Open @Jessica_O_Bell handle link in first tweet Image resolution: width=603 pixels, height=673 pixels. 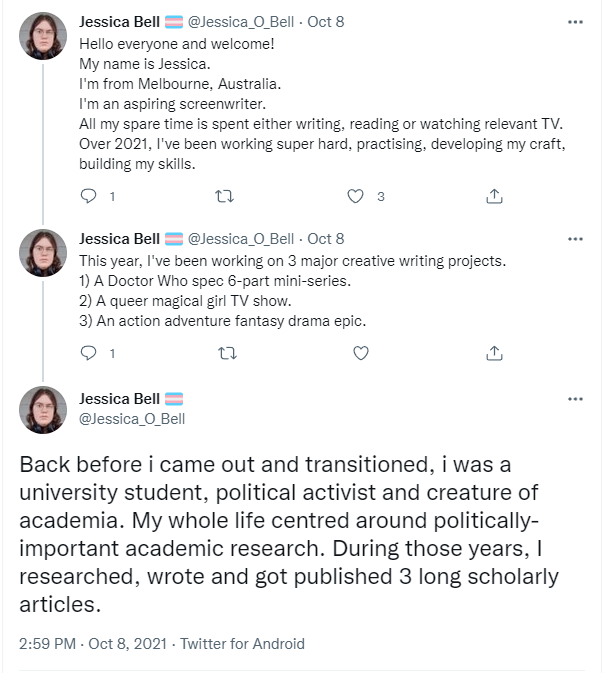click(241, 22)
